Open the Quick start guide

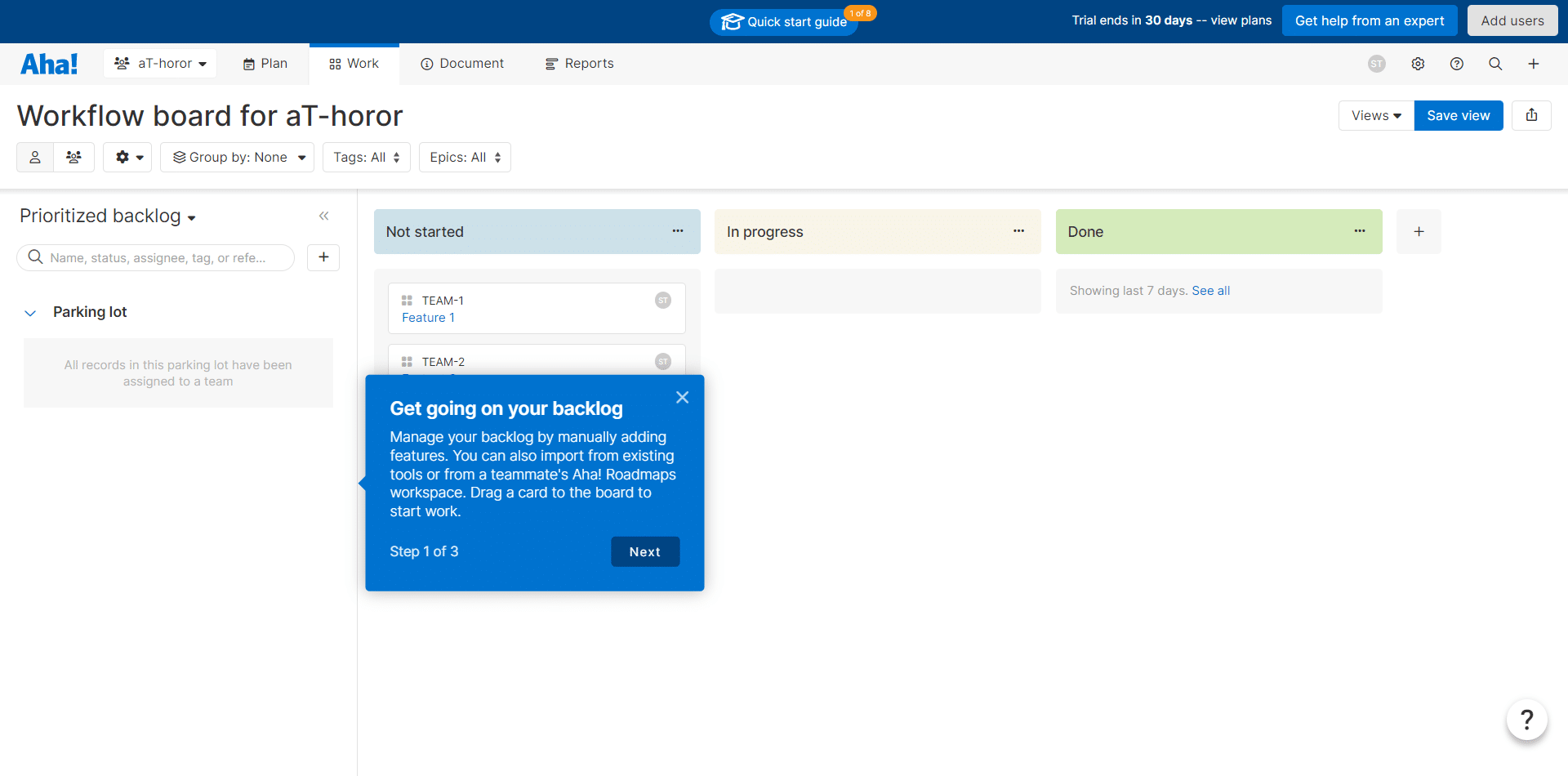point(785,21)
